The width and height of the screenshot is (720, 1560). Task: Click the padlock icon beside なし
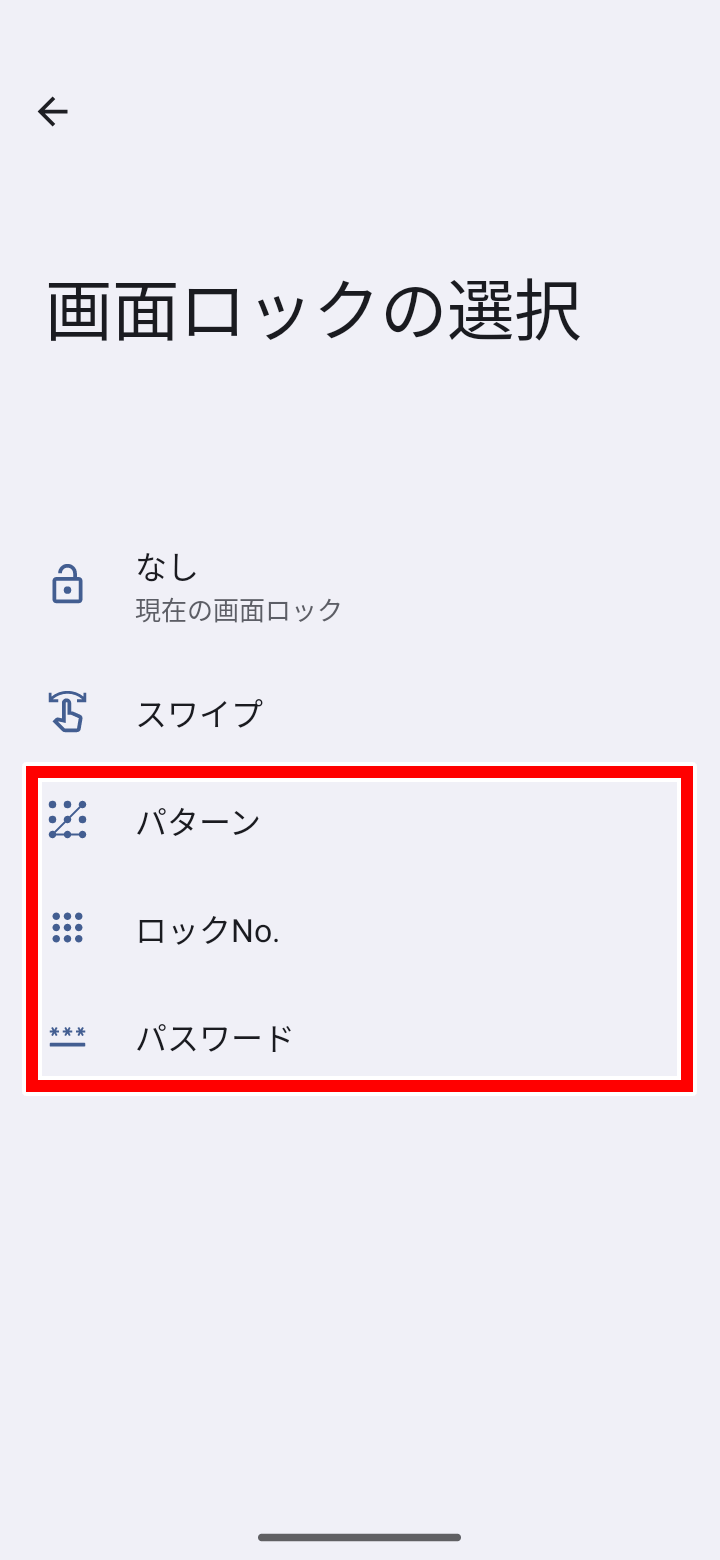(x=67, y=585)
